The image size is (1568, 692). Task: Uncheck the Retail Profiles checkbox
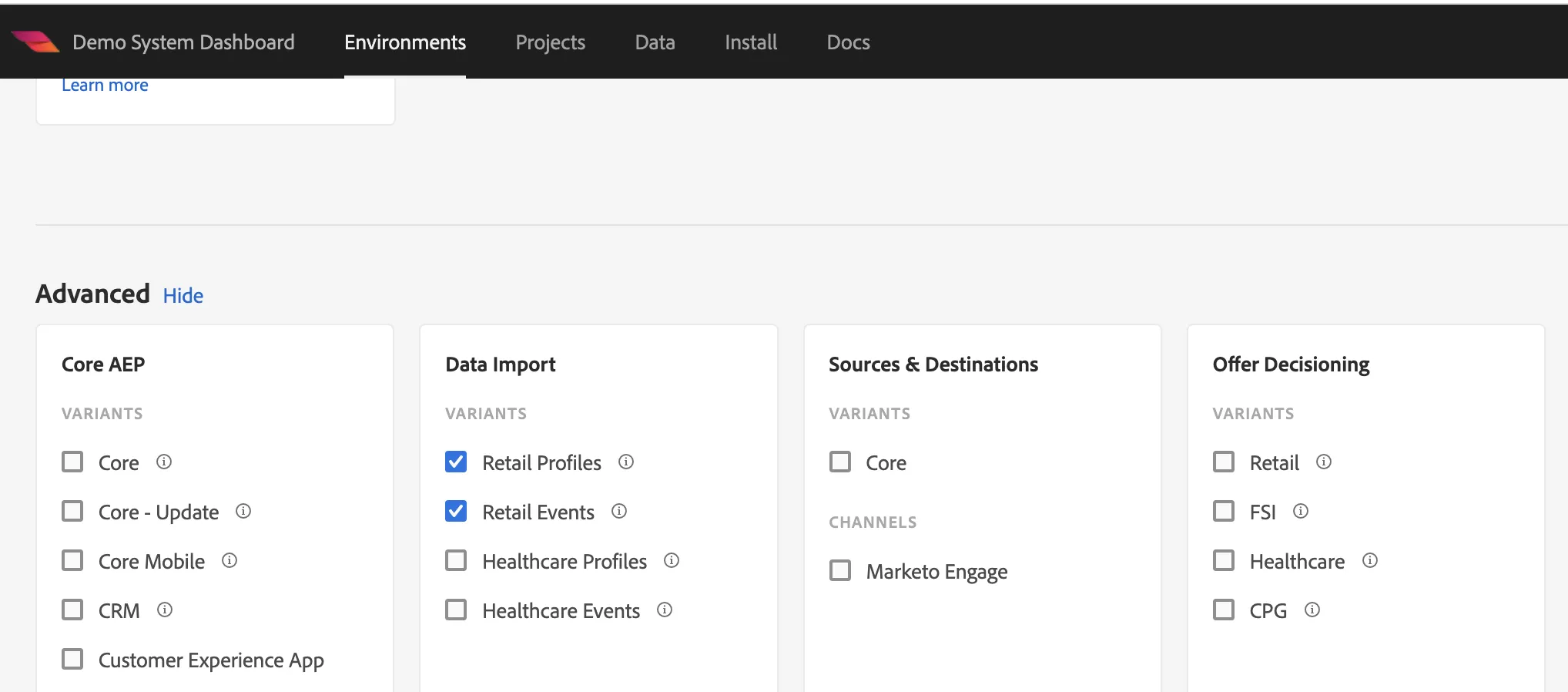[x=456, y=462]
